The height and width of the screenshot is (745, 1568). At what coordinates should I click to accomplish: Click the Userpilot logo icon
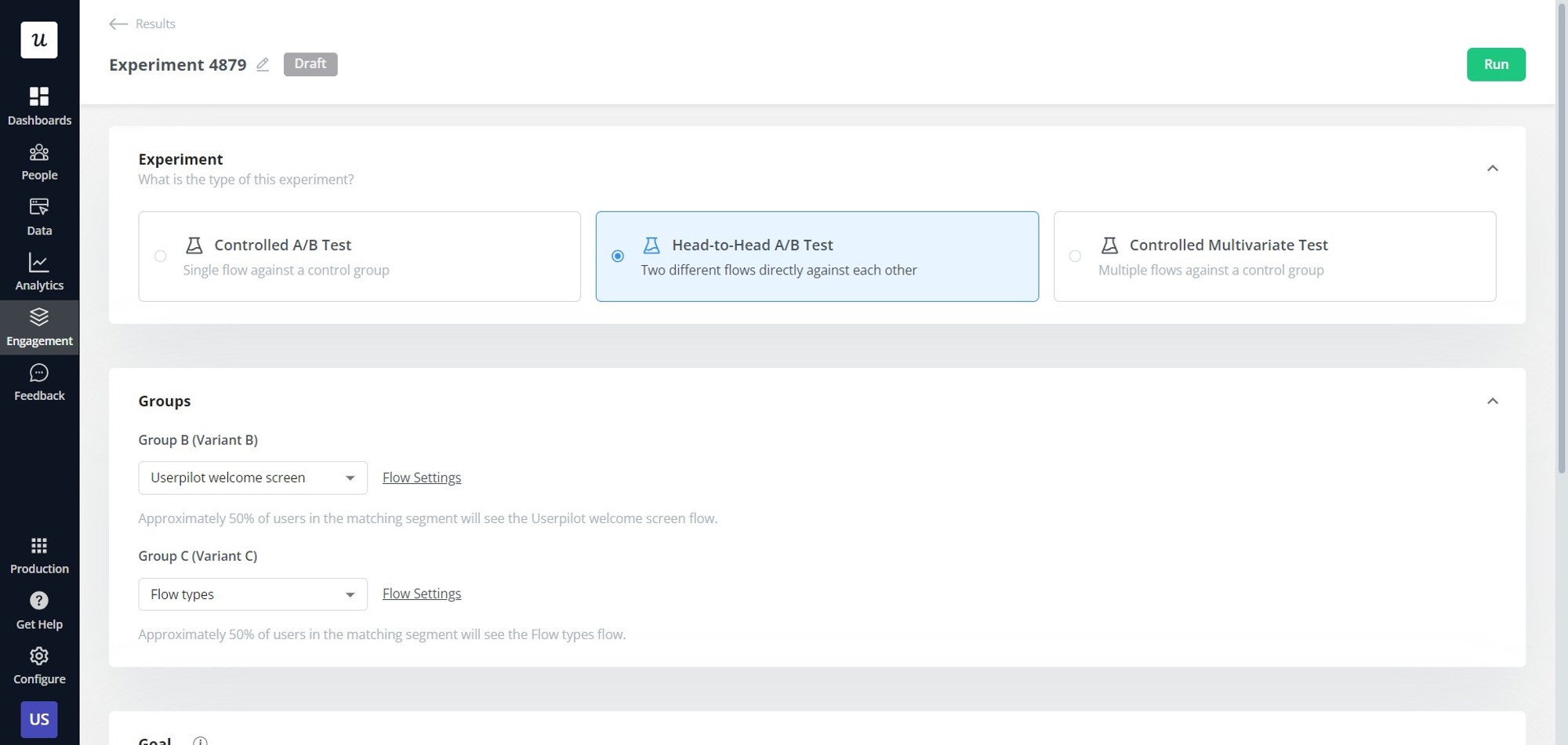(38, 40)
